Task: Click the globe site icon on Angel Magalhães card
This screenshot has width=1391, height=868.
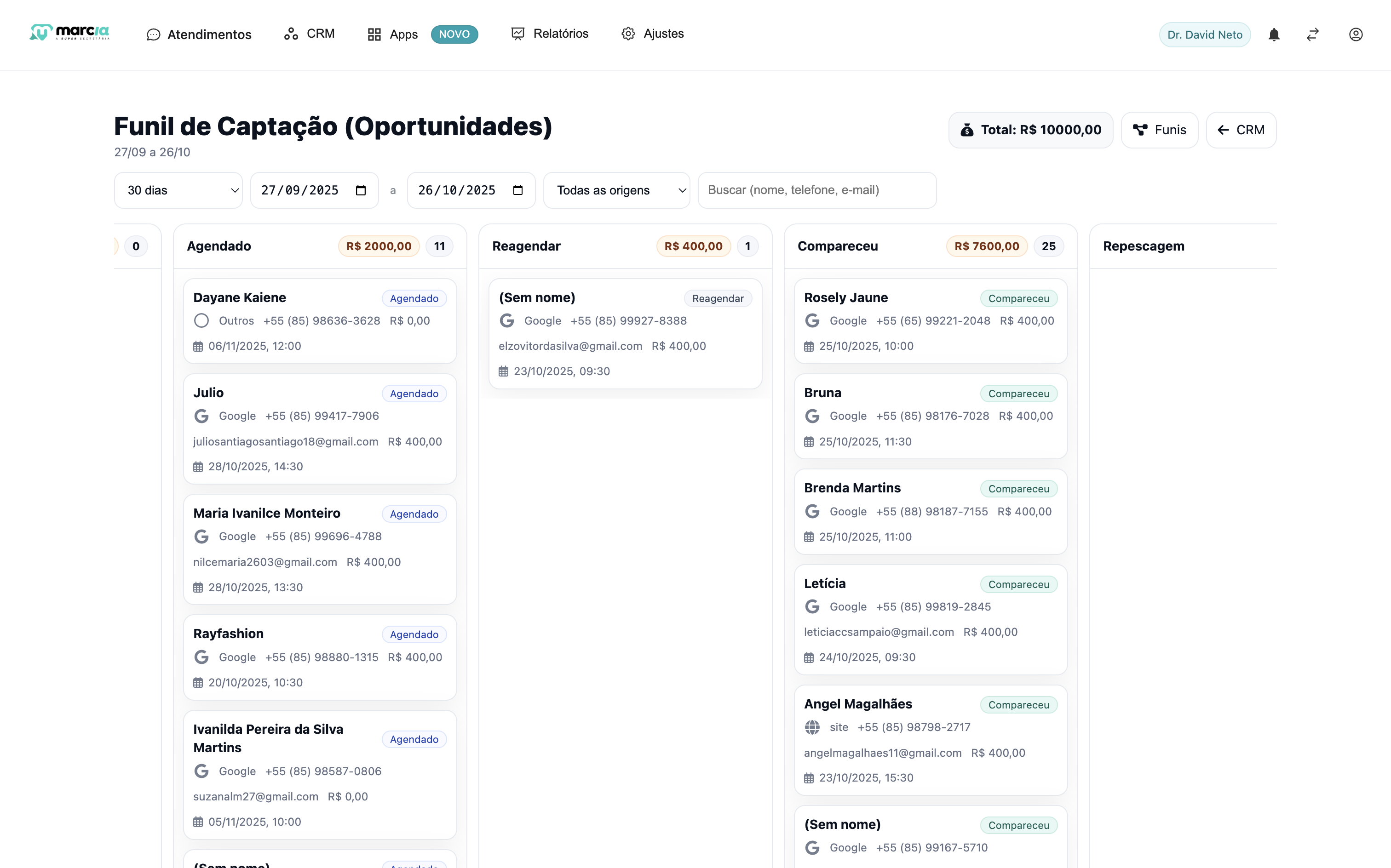Action: (x=812, y=727)
